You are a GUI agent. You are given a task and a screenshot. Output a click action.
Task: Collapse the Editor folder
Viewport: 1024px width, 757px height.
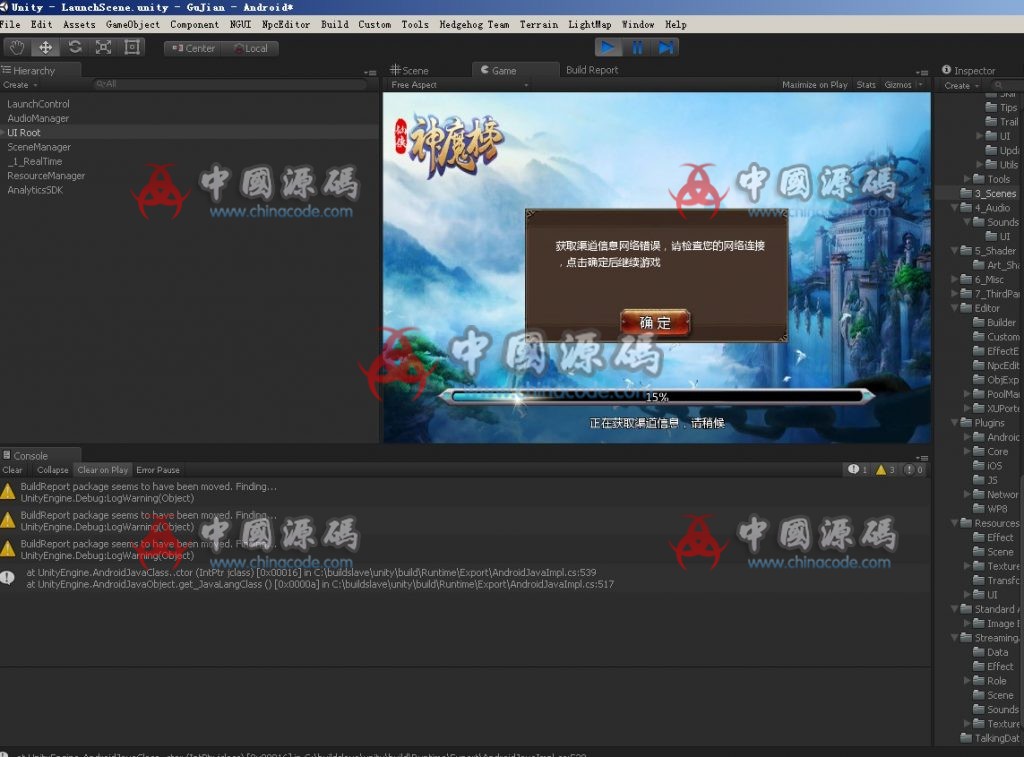(954, 308)
